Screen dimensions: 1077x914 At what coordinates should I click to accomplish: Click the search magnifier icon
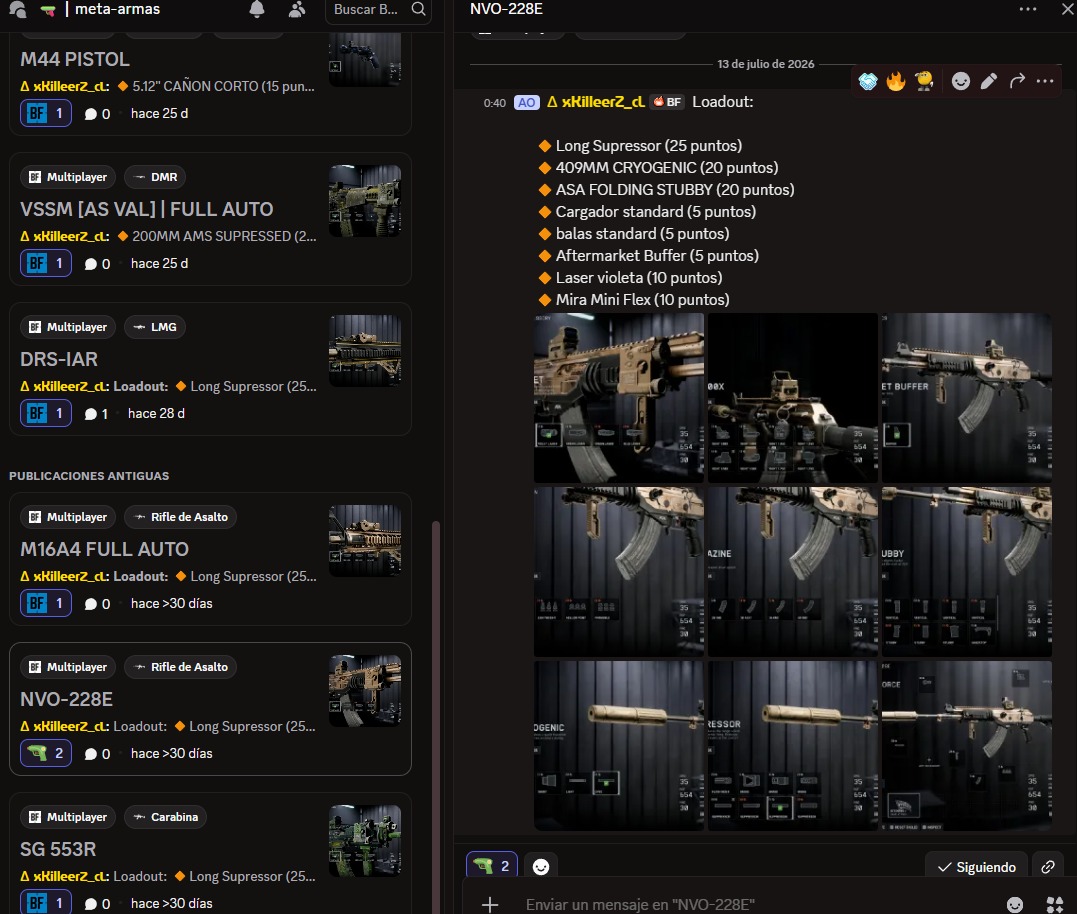(418, 10)
